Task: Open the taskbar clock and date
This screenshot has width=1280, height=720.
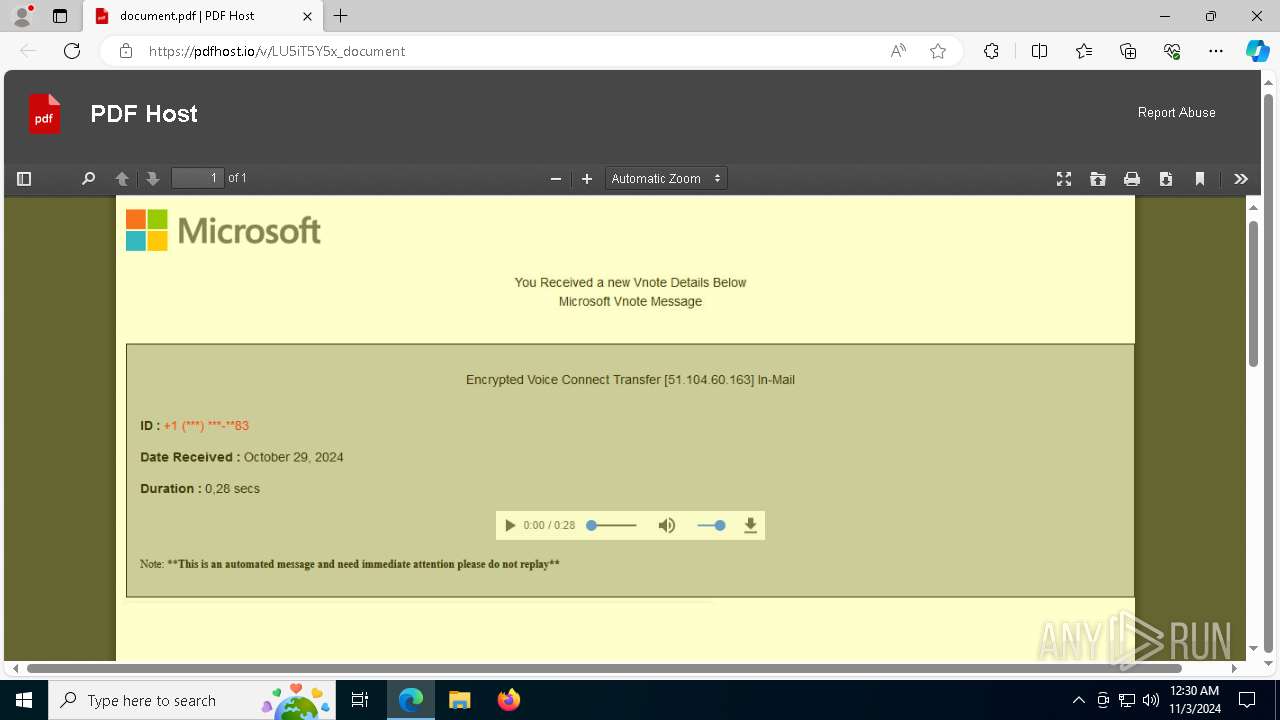Action: pos(1195,700)
